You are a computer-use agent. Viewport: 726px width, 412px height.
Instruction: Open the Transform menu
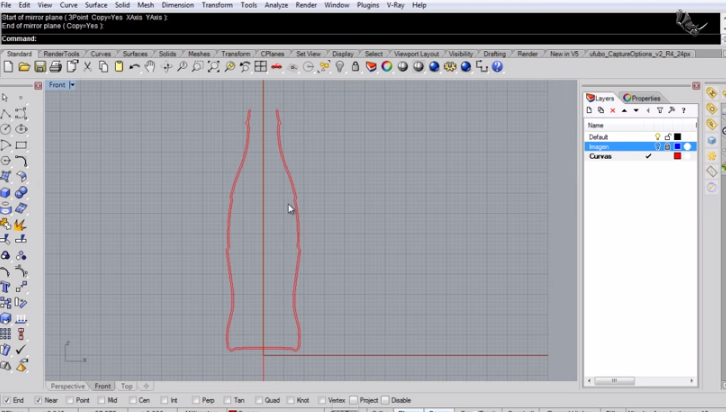click(217, 5)
